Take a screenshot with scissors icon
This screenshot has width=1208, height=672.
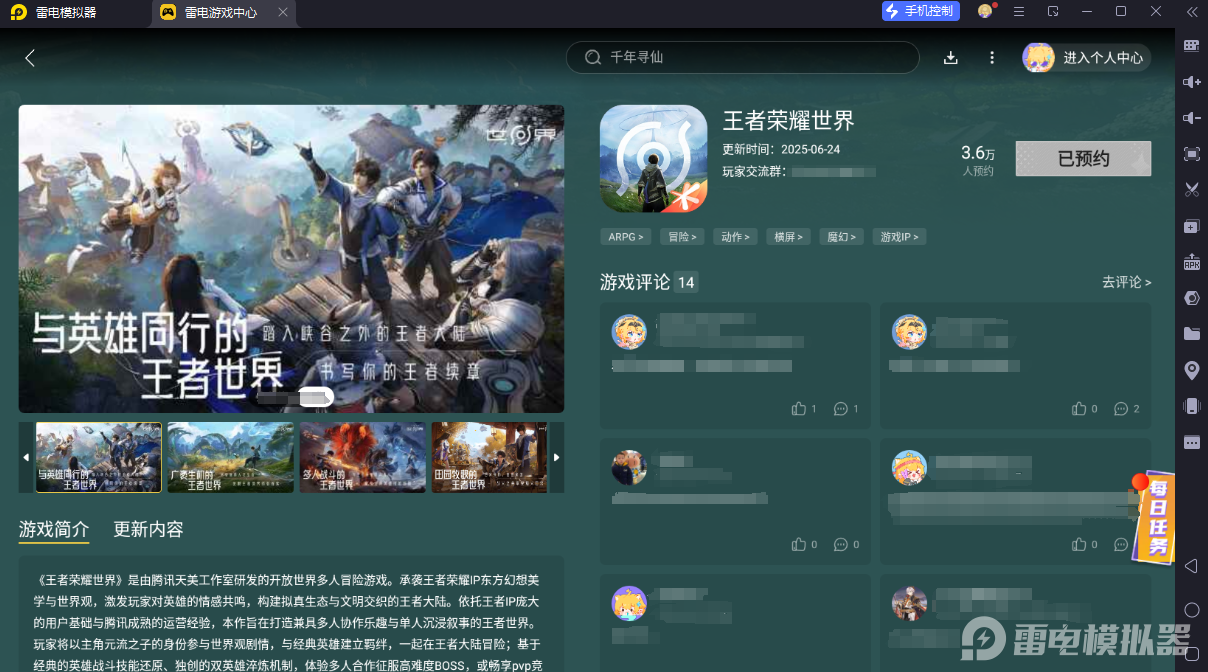coord(1191,190)
